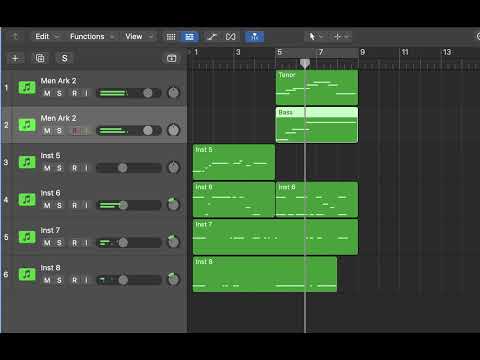480x360 pixels.
Task: Enable Flex mode with the flex icon
Action: point(230,37)
